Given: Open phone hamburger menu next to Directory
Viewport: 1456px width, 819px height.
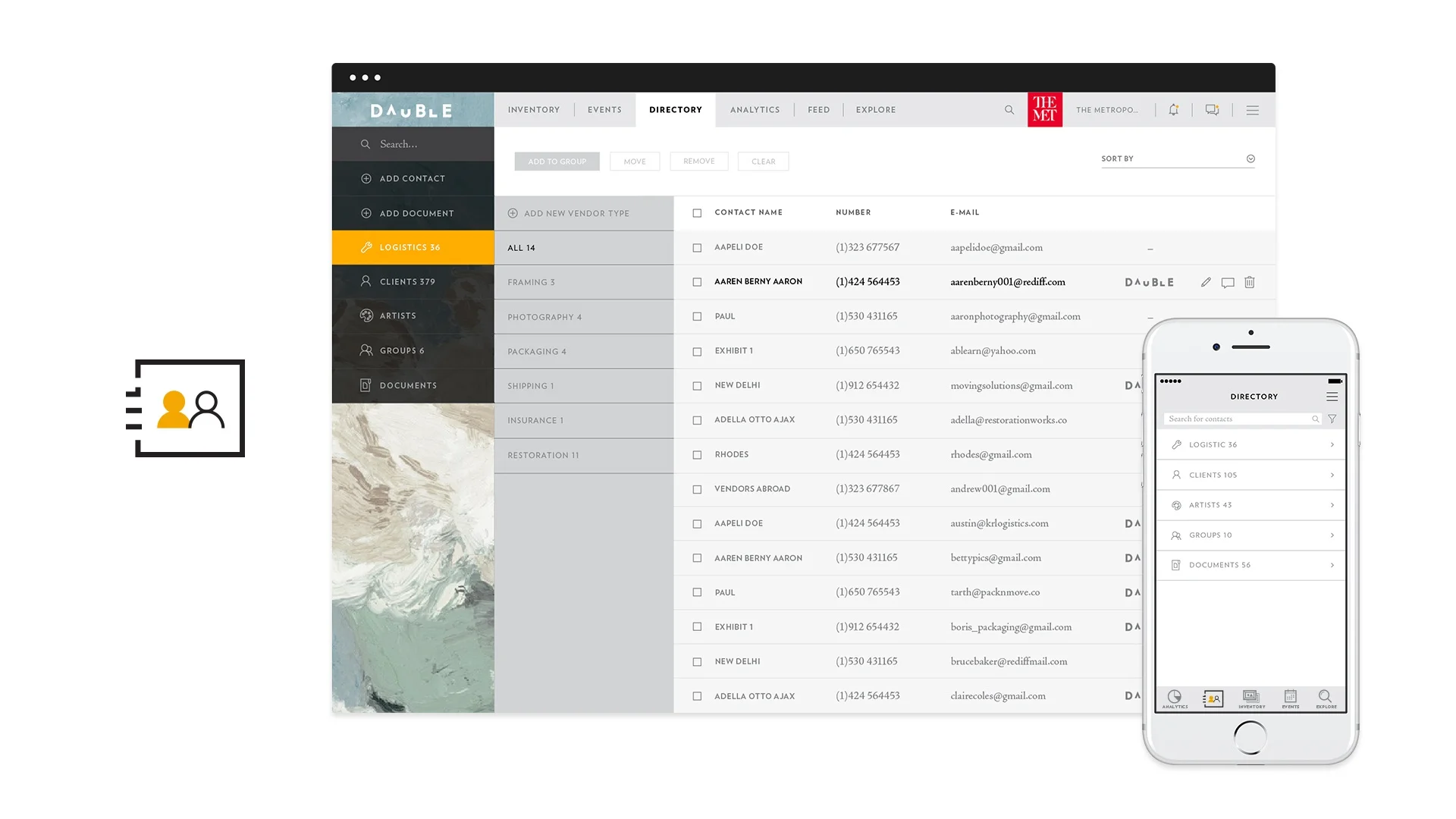Looking at the screenshot, I should point(1332,397).
